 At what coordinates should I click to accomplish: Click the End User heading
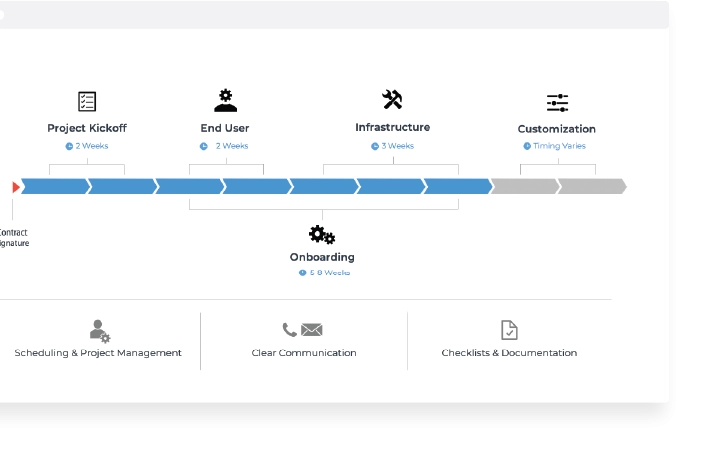click(225, 128)
